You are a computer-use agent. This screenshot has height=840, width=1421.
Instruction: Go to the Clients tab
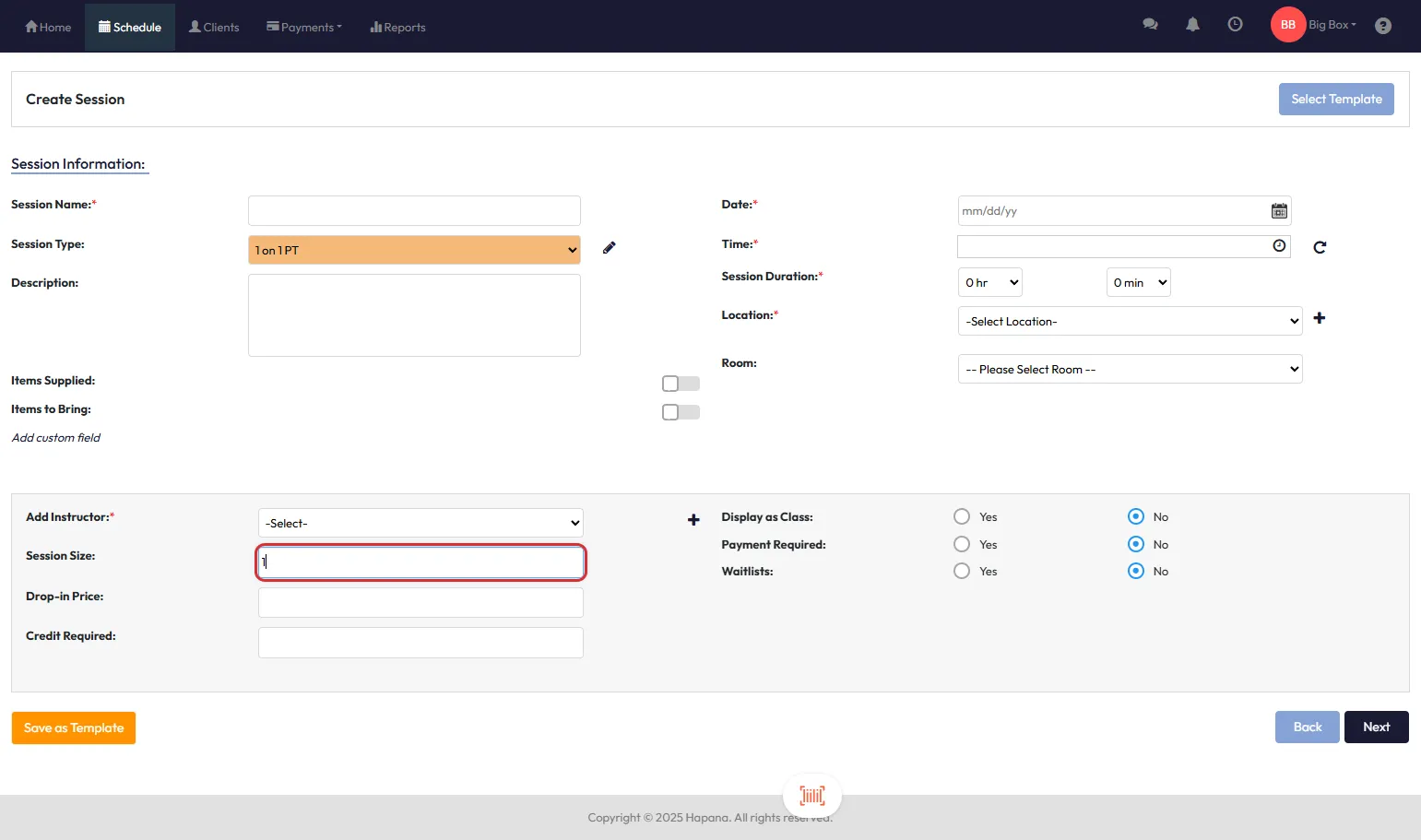pyautogui.click(x=214, y=27)
